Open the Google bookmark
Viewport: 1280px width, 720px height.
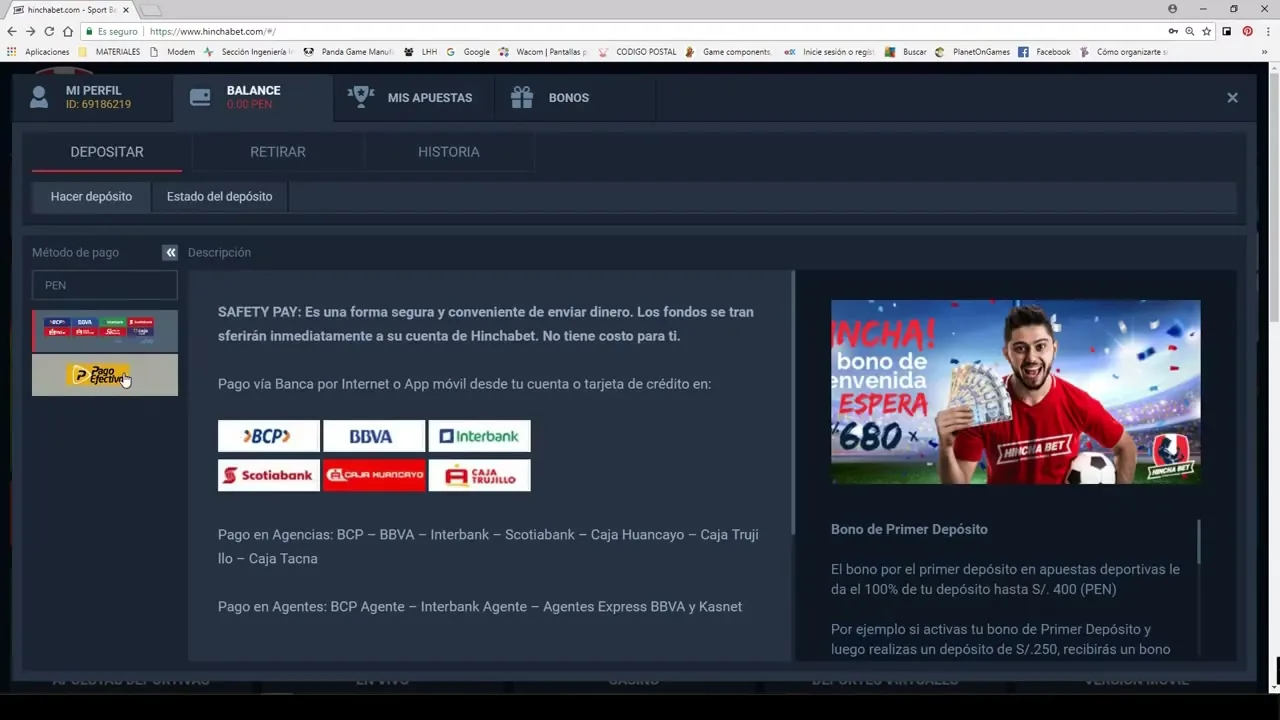coord(468,52)
